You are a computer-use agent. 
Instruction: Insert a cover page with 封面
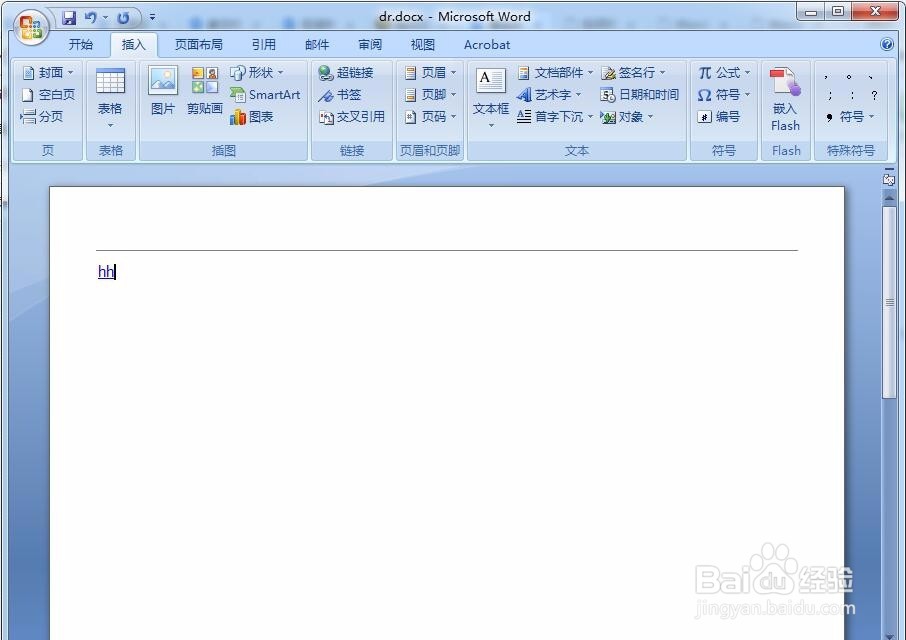tap(49, 73)
